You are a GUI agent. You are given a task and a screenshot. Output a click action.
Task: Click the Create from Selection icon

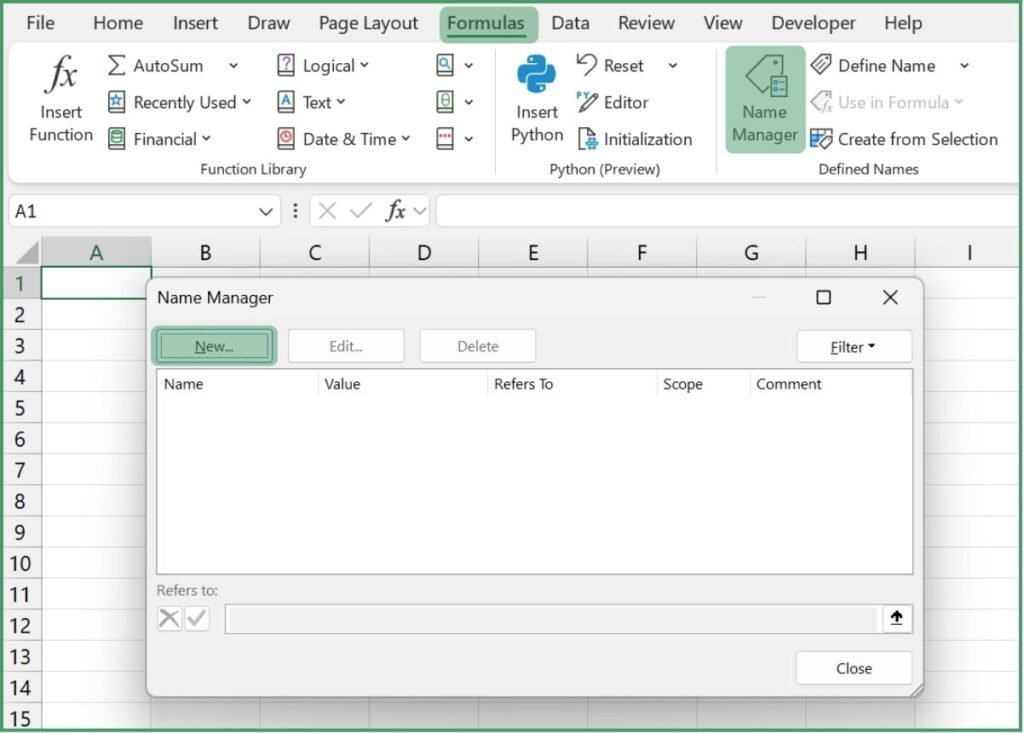(x=821, y=138)
